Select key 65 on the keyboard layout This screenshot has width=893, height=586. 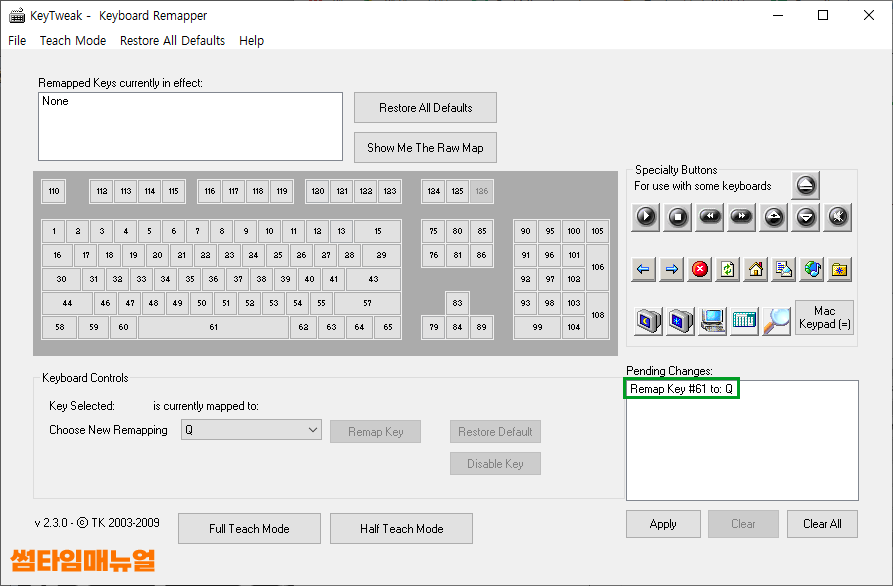point(388,327)
